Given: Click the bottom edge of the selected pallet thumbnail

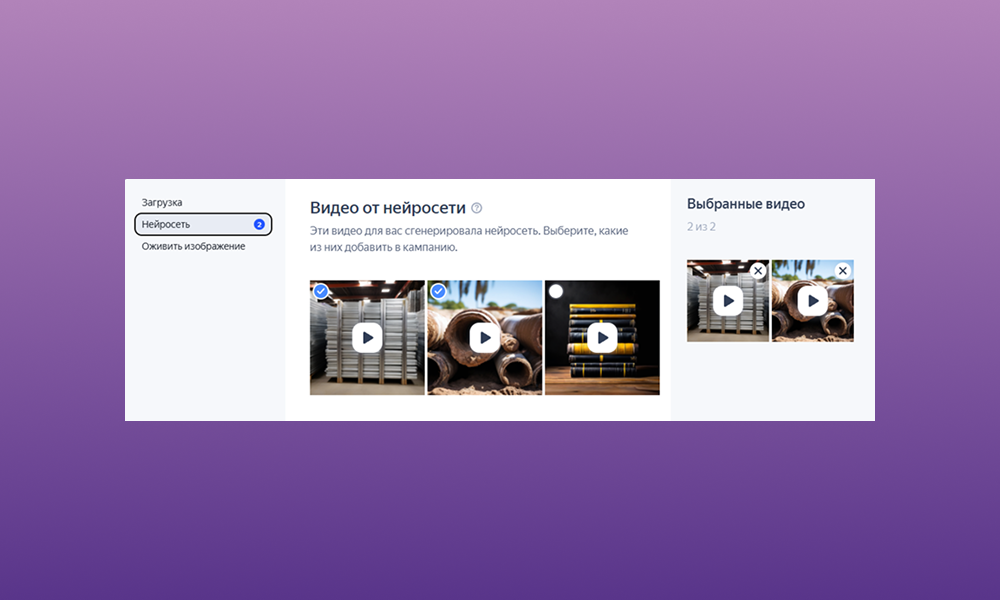Looking at the screenshot, I should click(x=728, y=337).
